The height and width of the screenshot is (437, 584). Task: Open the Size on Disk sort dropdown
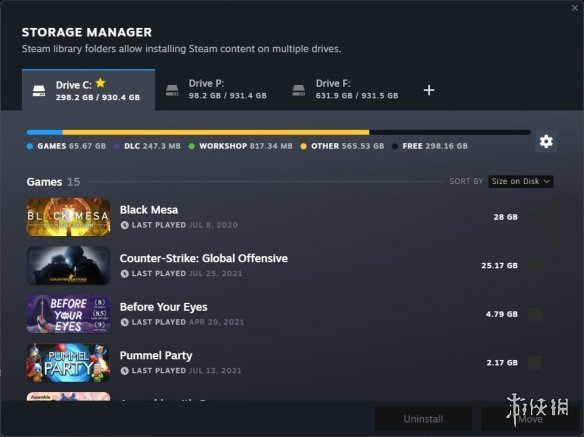521,181
